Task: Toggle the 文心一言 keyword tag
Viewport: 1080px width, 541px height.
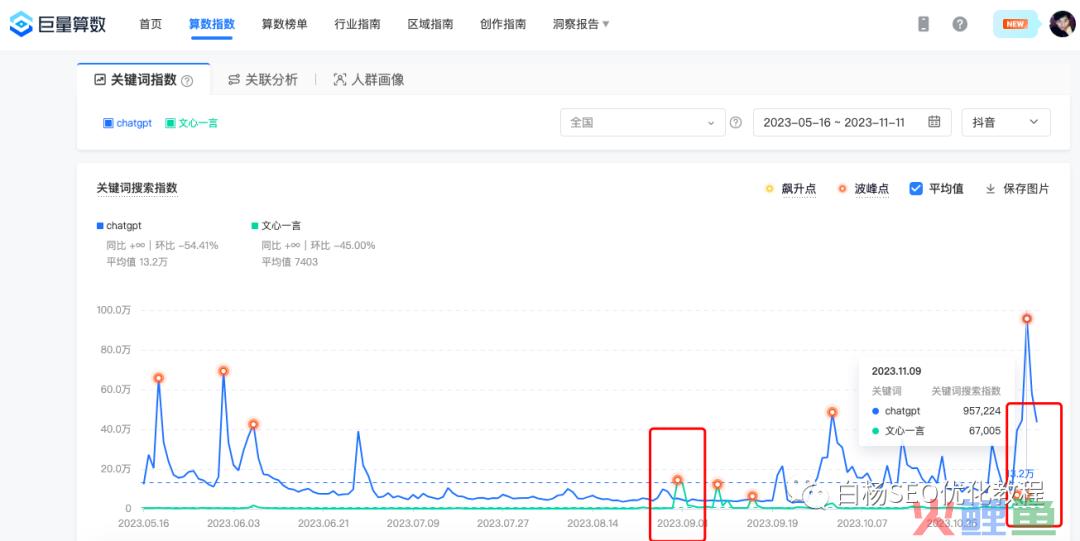Action: (x=191, y=123)
